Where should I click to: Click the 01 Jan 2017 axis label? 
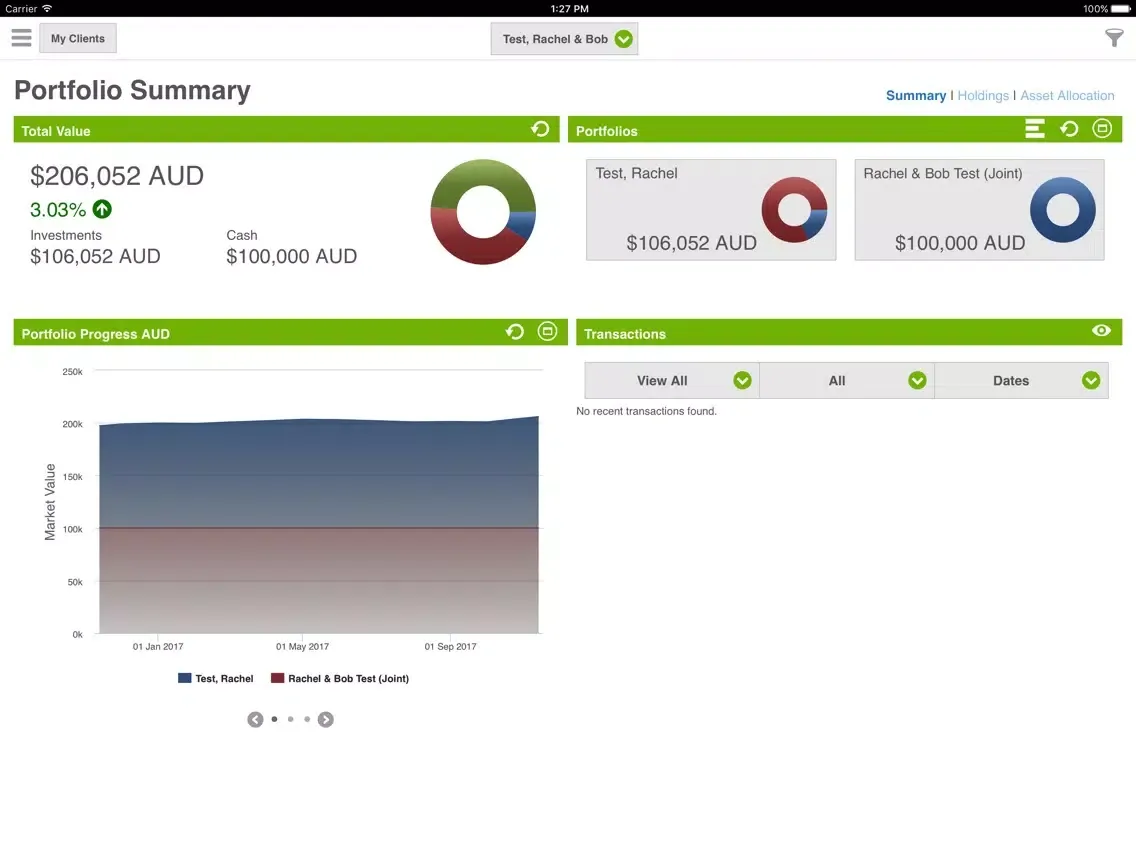(158, 646)
